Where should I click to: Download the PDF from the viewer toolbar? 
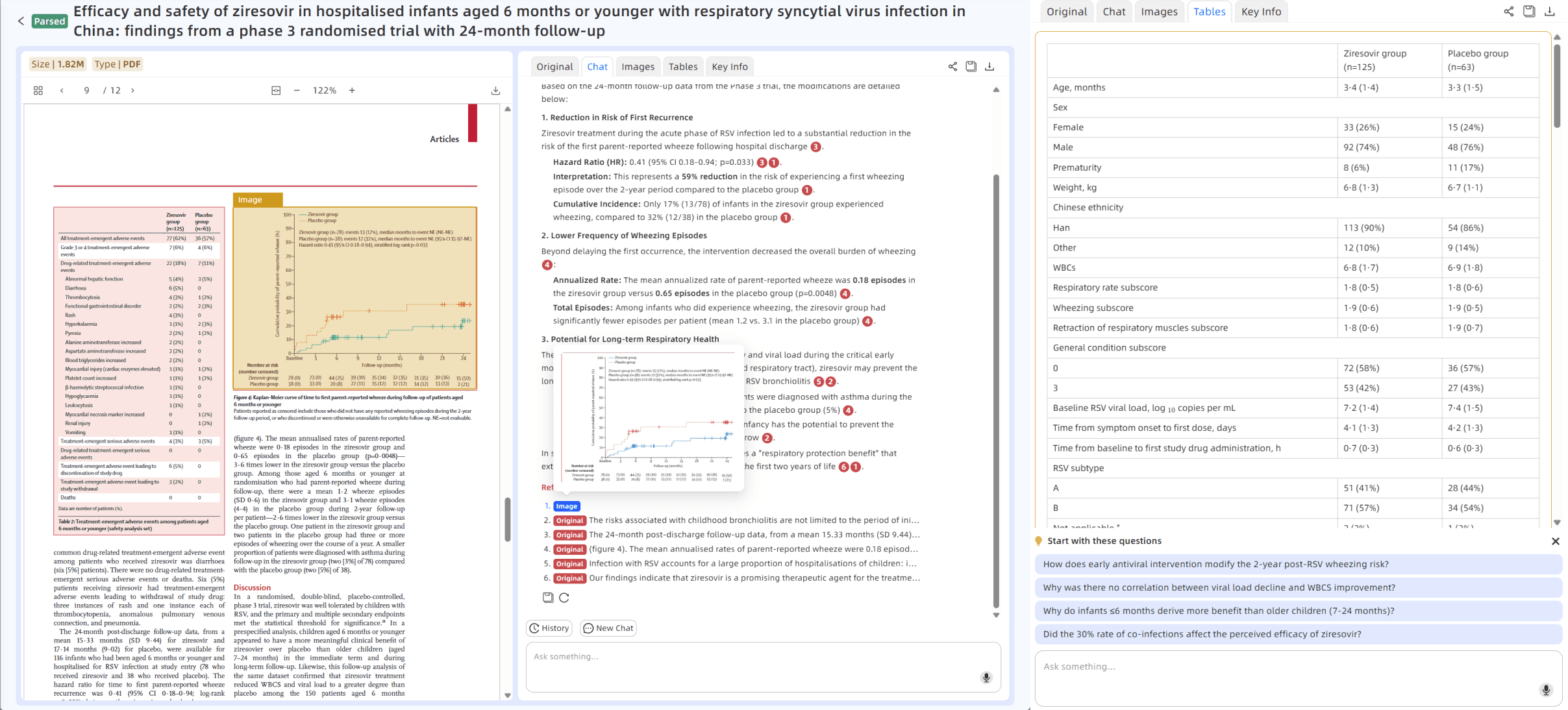point(495,91)
